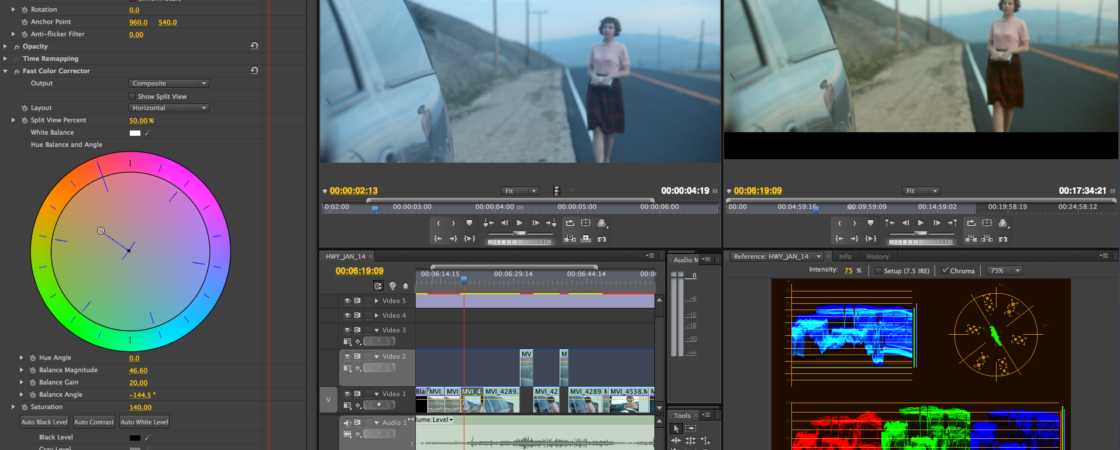
Task: Open the Info tab
Action: (x=845, y=256)
